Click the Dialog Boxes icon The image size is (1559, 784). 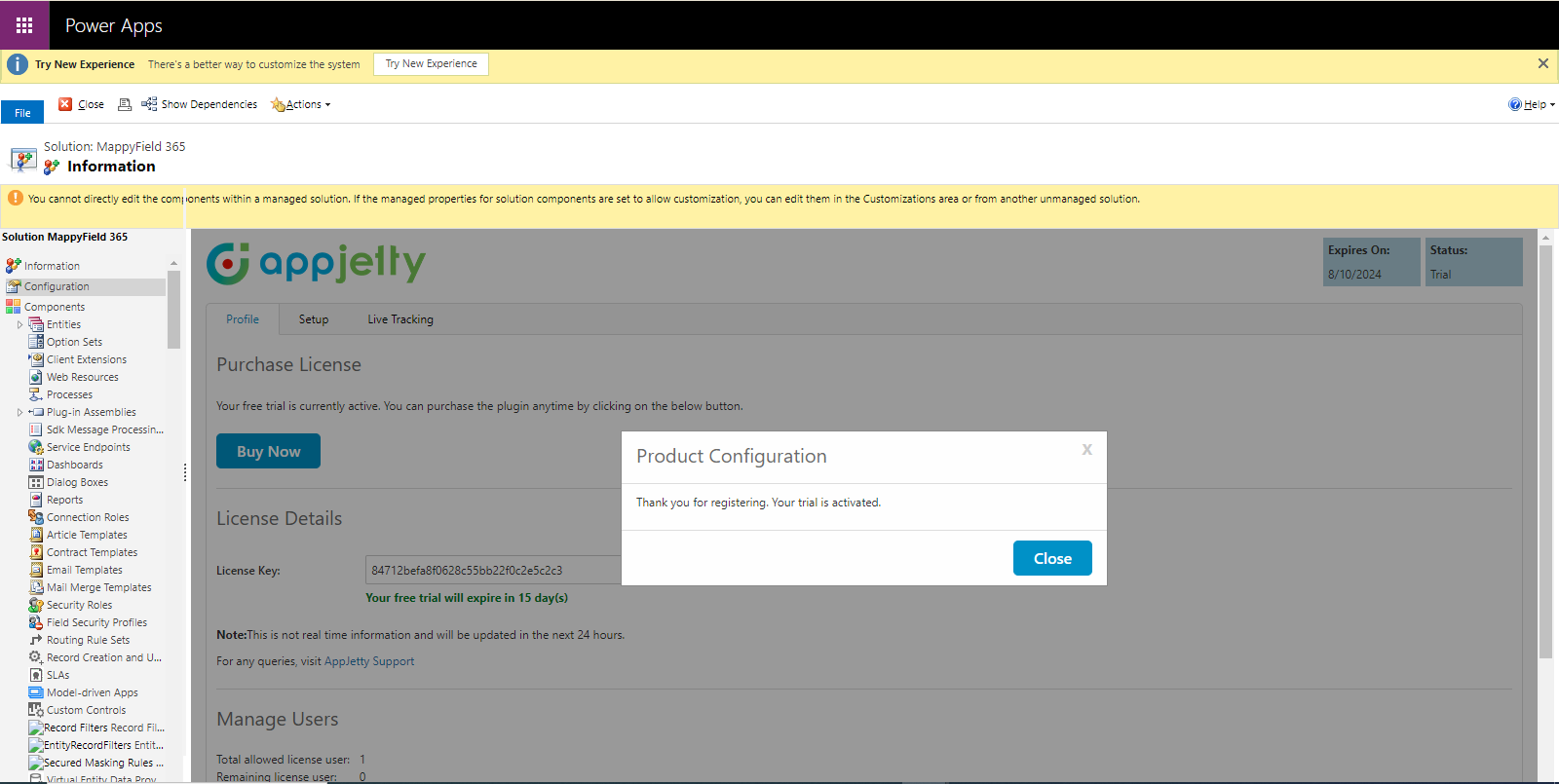(x=36, y=482)
